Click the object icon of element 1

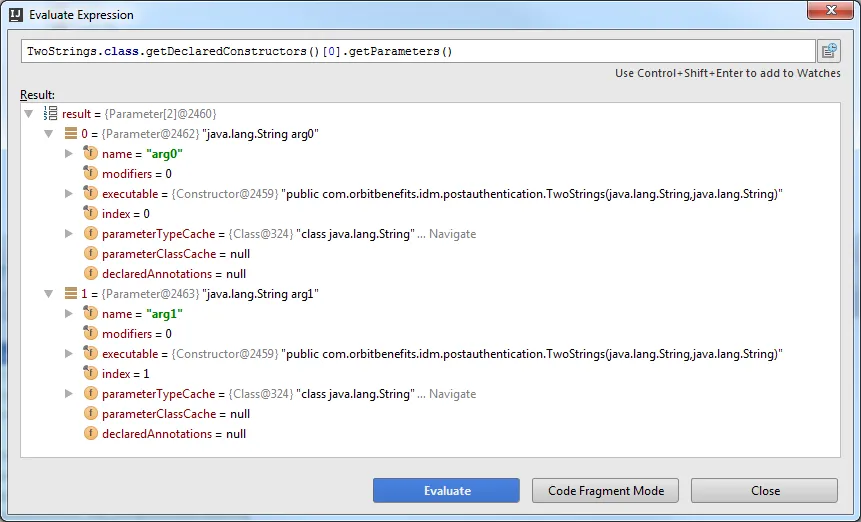pyautogui.click(x=71, y=294)
